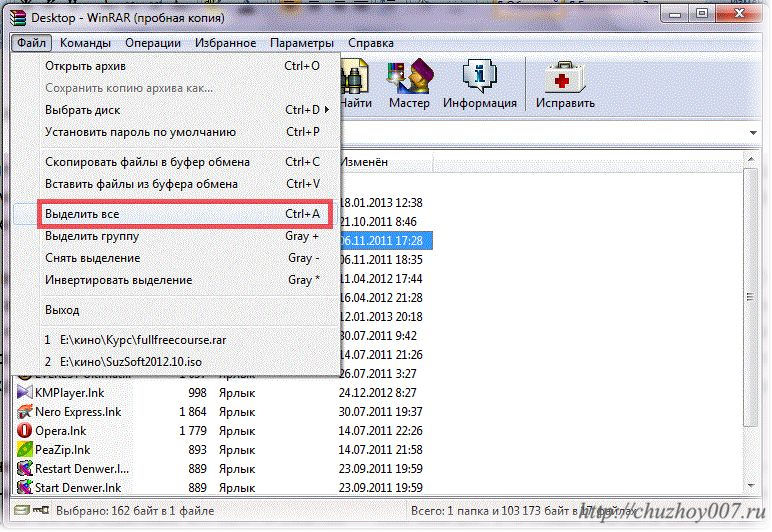
Task: Select file name Opera.lnk
Action: click(61, 431)
